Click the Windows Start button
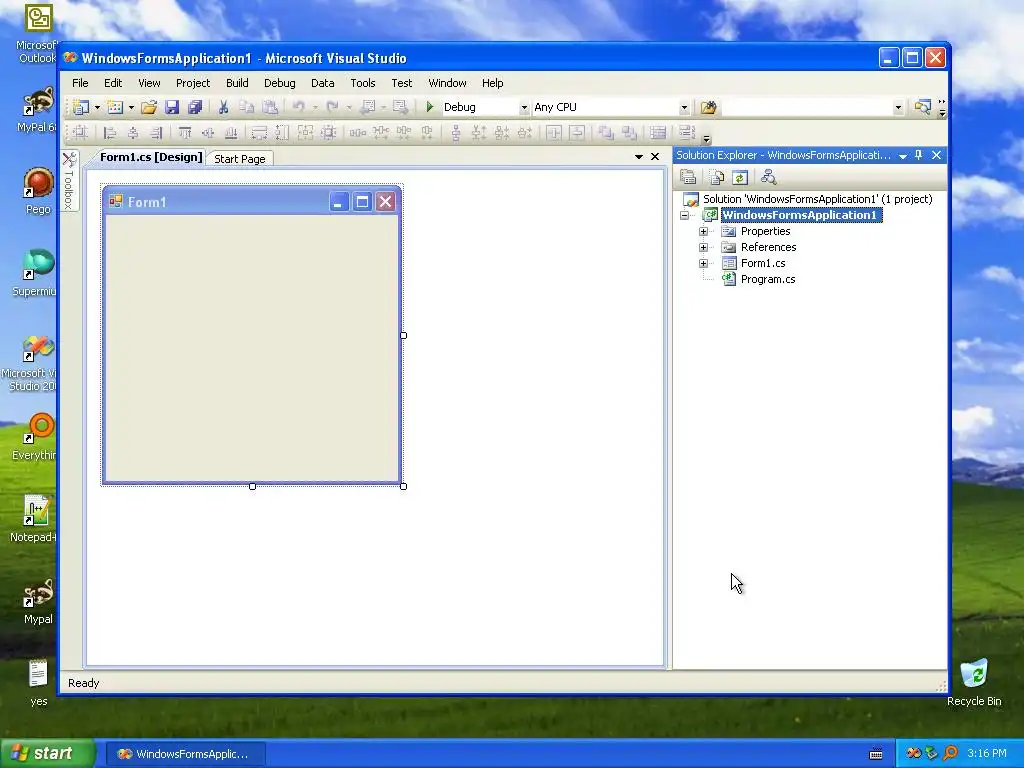The image size is (1024, 768). [x=46, y=753]
